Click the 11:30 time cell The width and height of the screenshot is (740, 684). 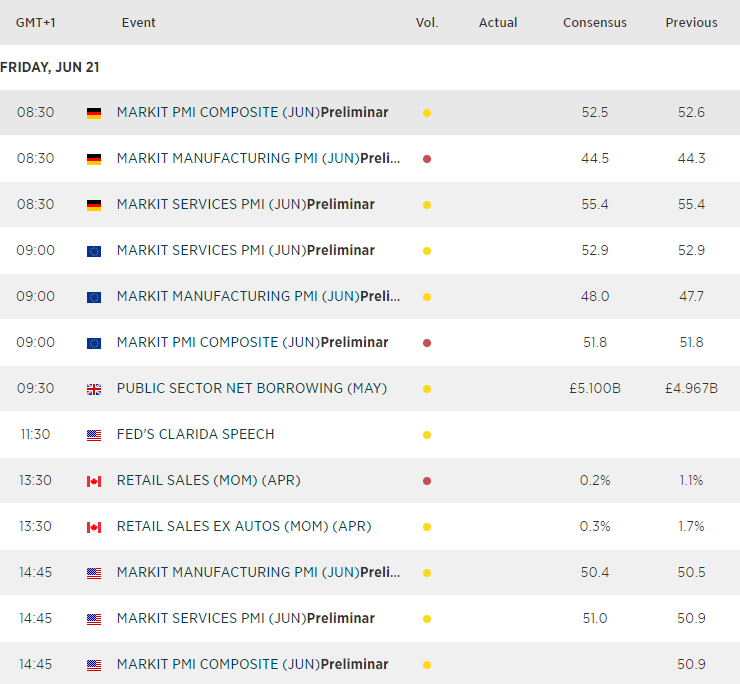click(x=35, y=434)
